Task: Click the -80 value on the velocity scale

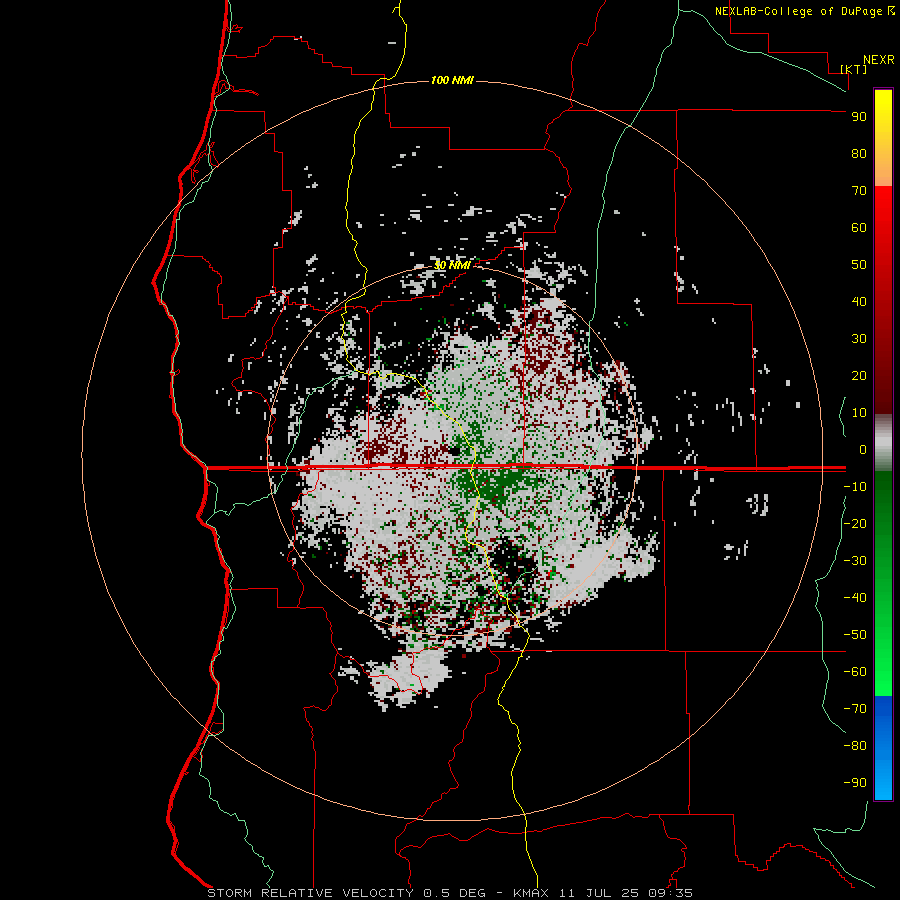Action: (x=855, y=746)
